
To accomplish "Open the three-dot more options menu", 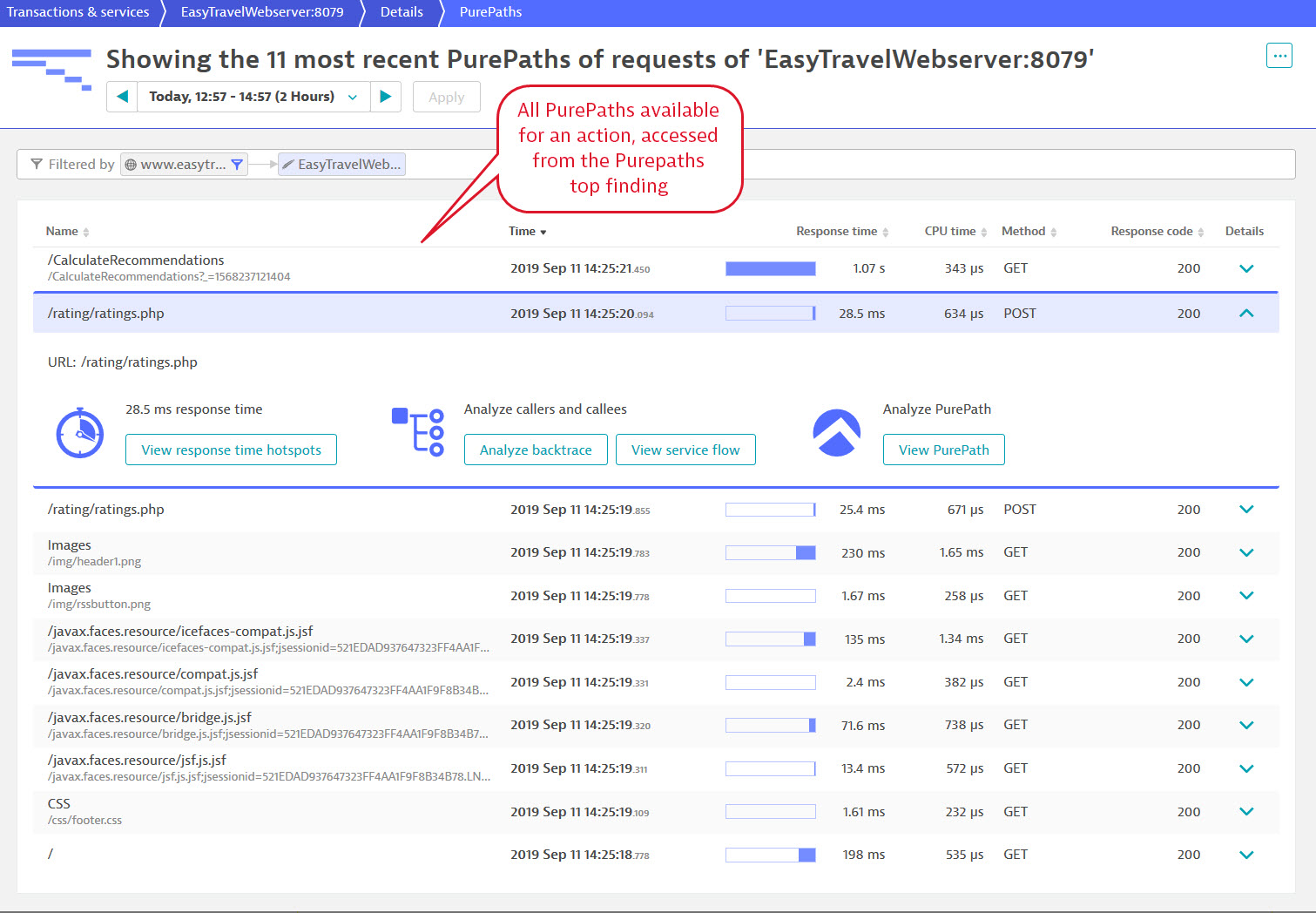I will pyautogui.click(x=1279, y=56).
